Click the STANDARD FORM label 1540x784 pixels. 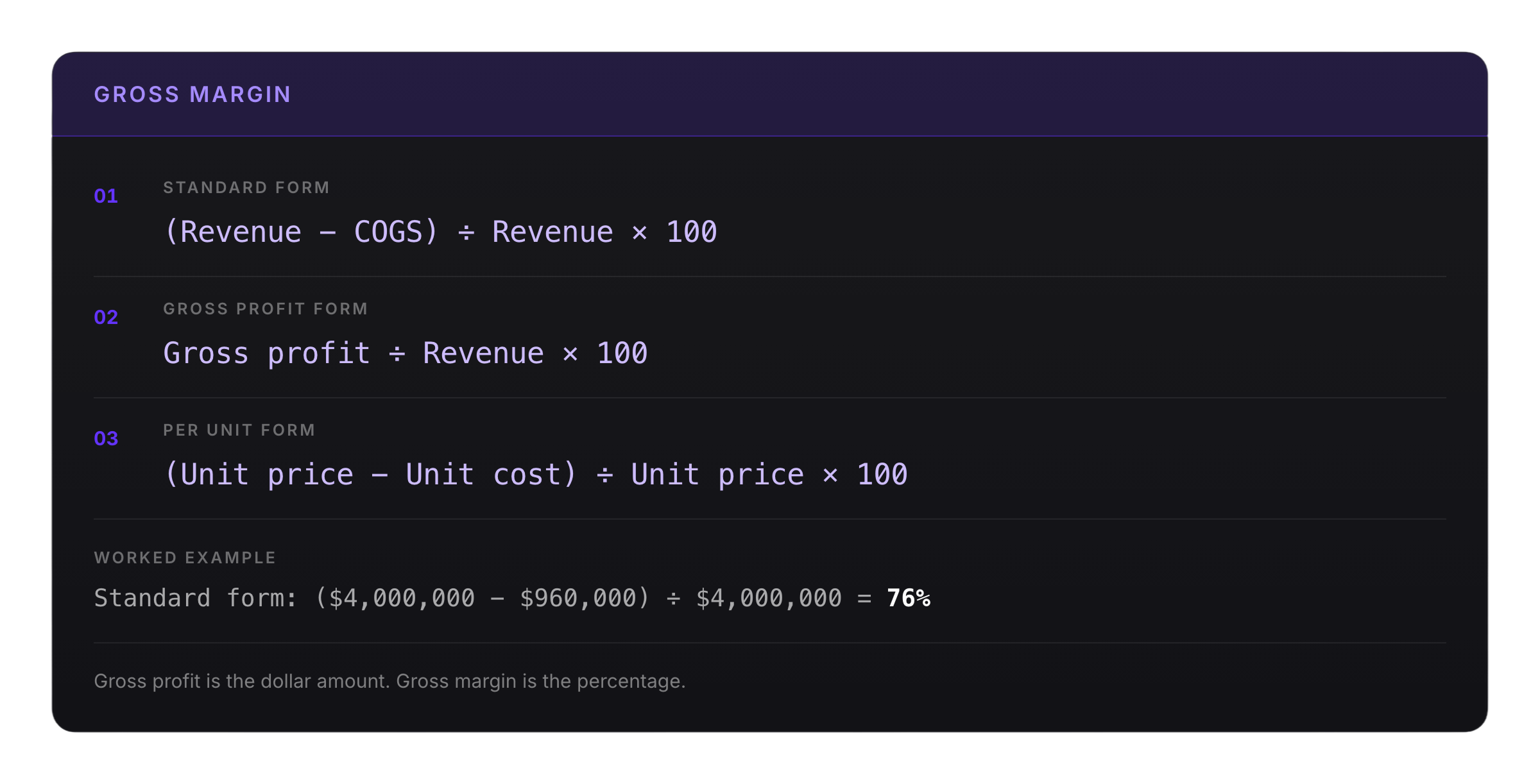coord(246,187)
